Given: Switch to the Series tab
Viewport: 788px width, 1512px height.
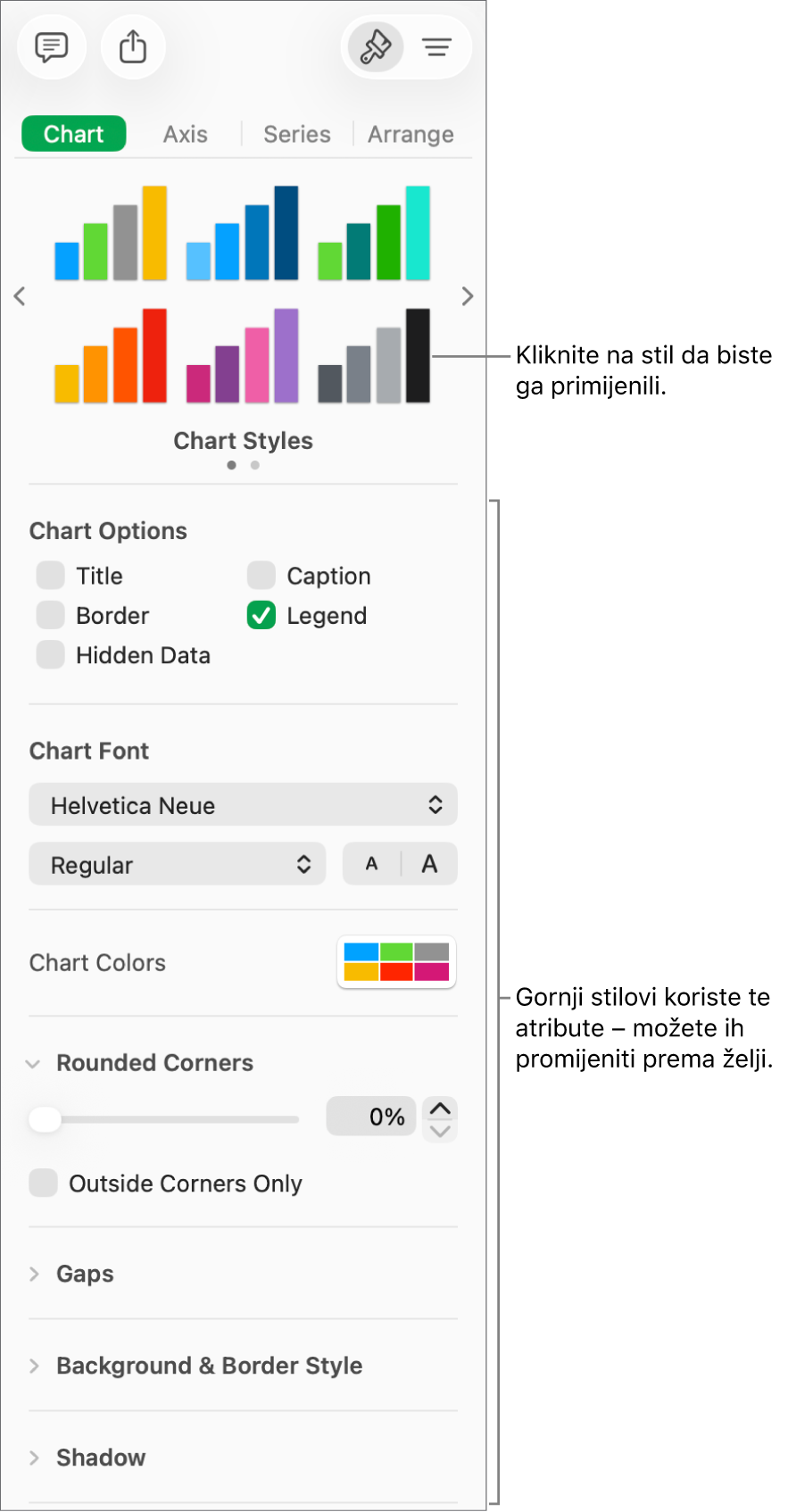Looking at the screenshot, I should point(297,134).
